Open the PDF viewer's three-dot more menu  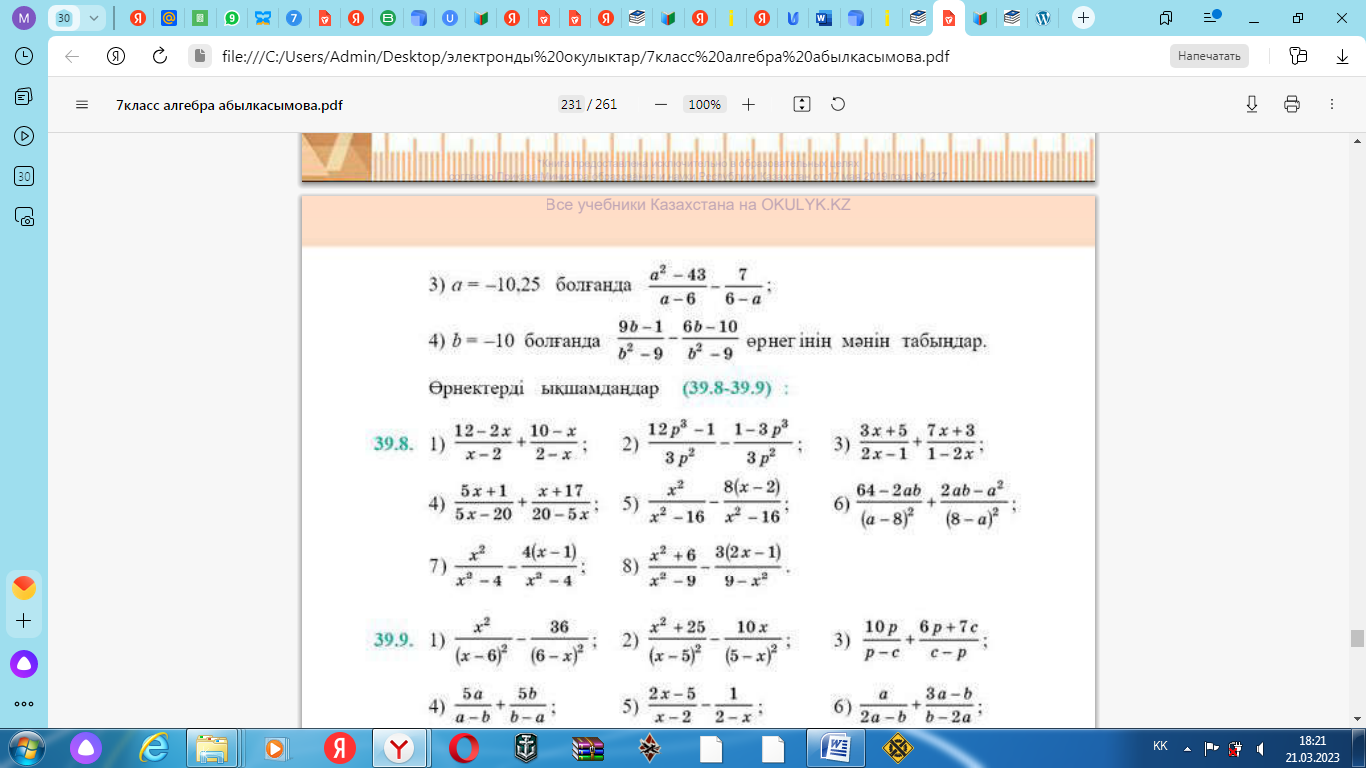point(1331,104)
